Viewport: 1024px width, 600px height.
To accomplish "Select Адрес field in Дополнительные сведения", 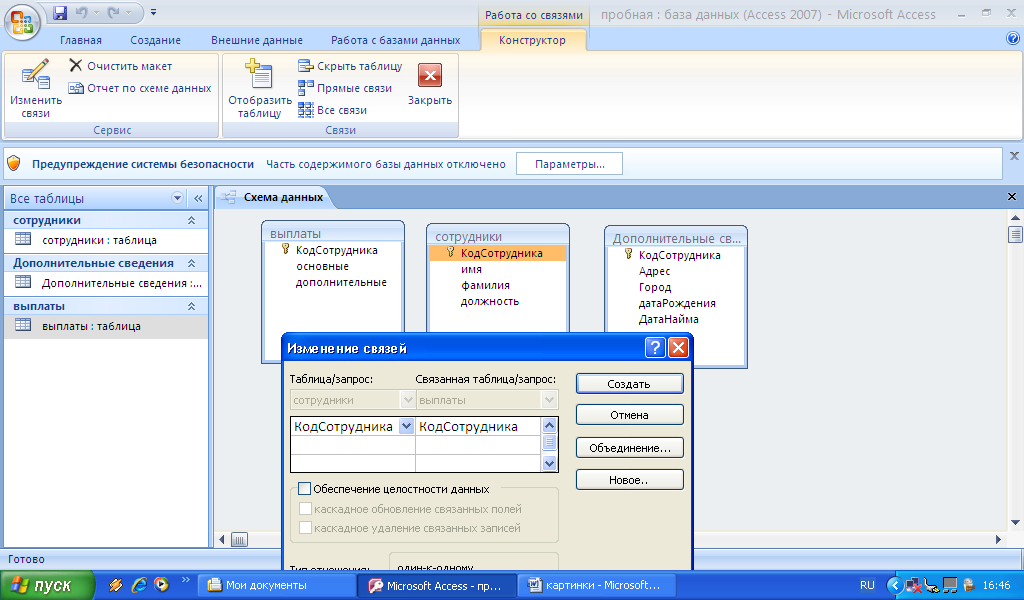I will (654, 271).
